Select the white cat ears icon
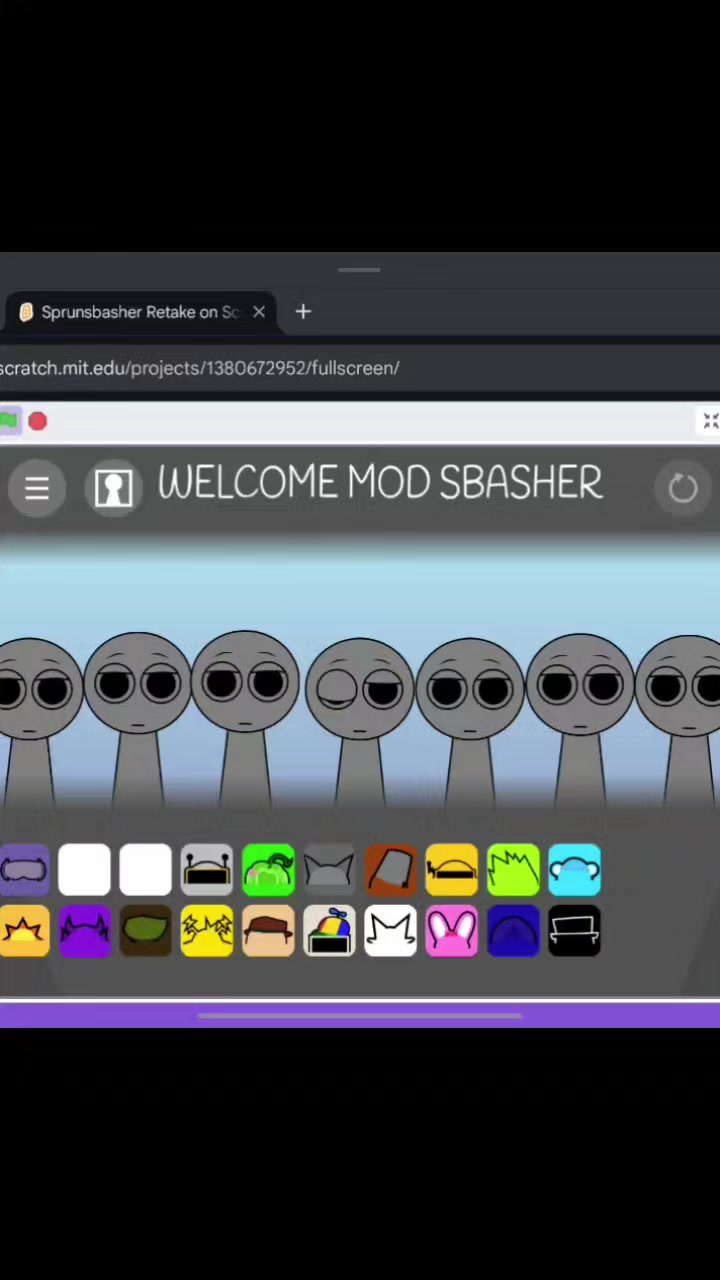The height and width of the screenshot is (1280, 720). [x=390, y=931]
